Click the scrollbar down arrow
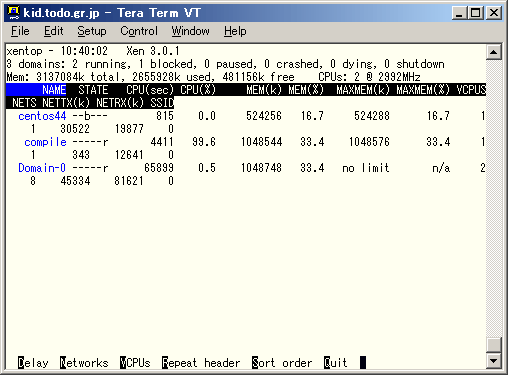 (x=494, y=360)
